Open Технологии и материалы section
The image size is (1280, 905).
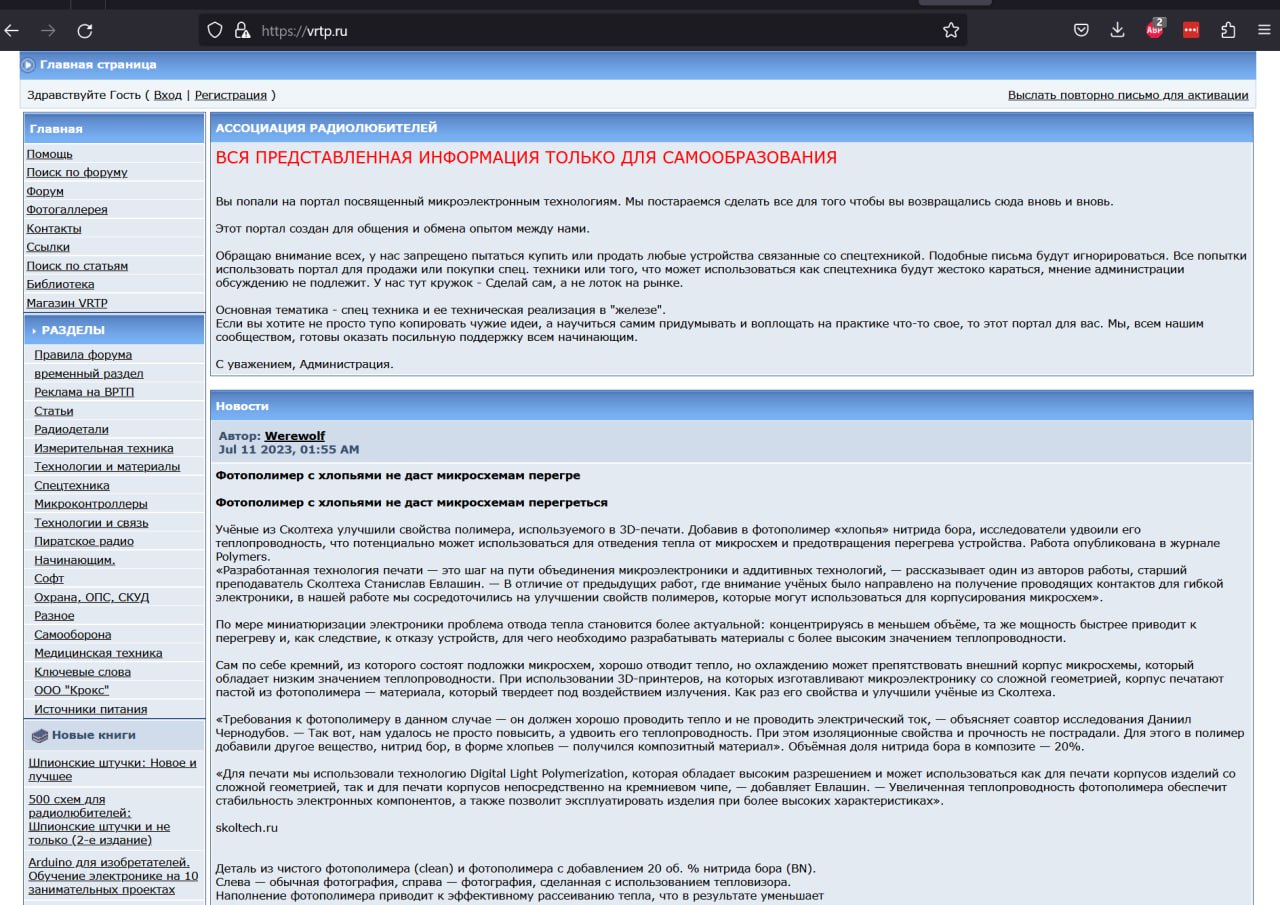point(107,467)
